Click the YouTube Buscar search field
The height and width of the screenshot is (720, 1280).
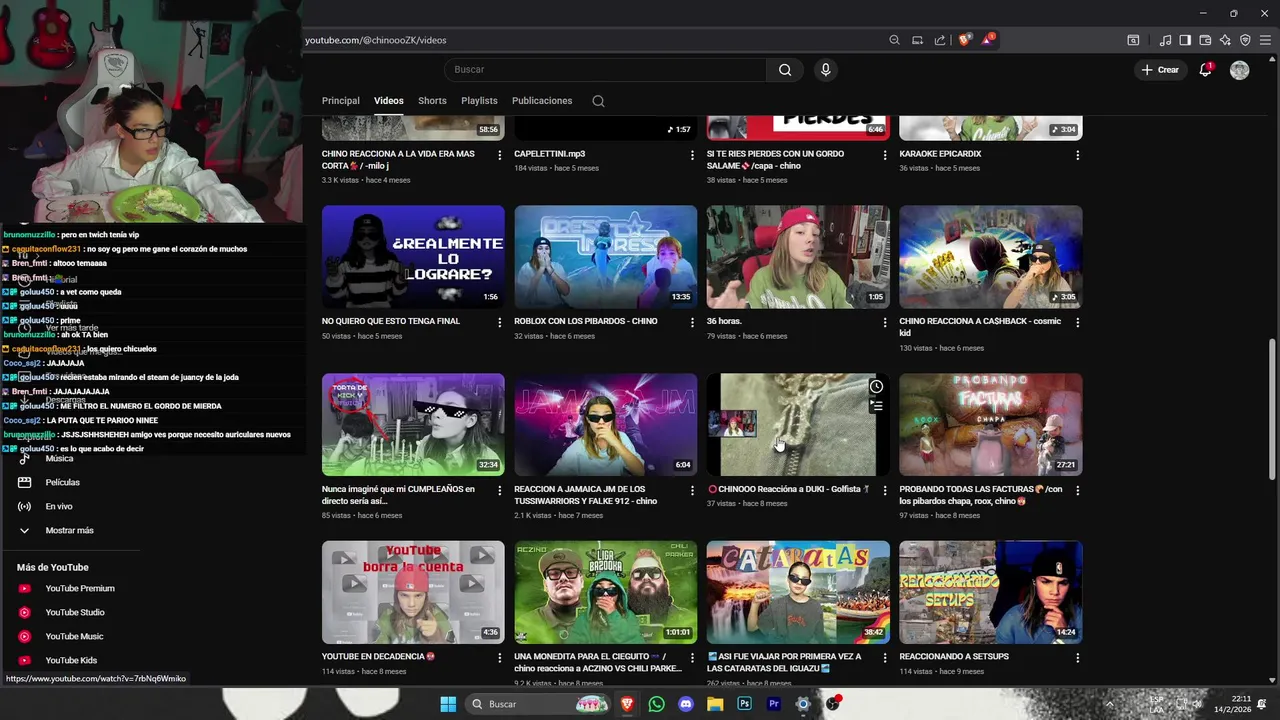[x=605, y=70]
